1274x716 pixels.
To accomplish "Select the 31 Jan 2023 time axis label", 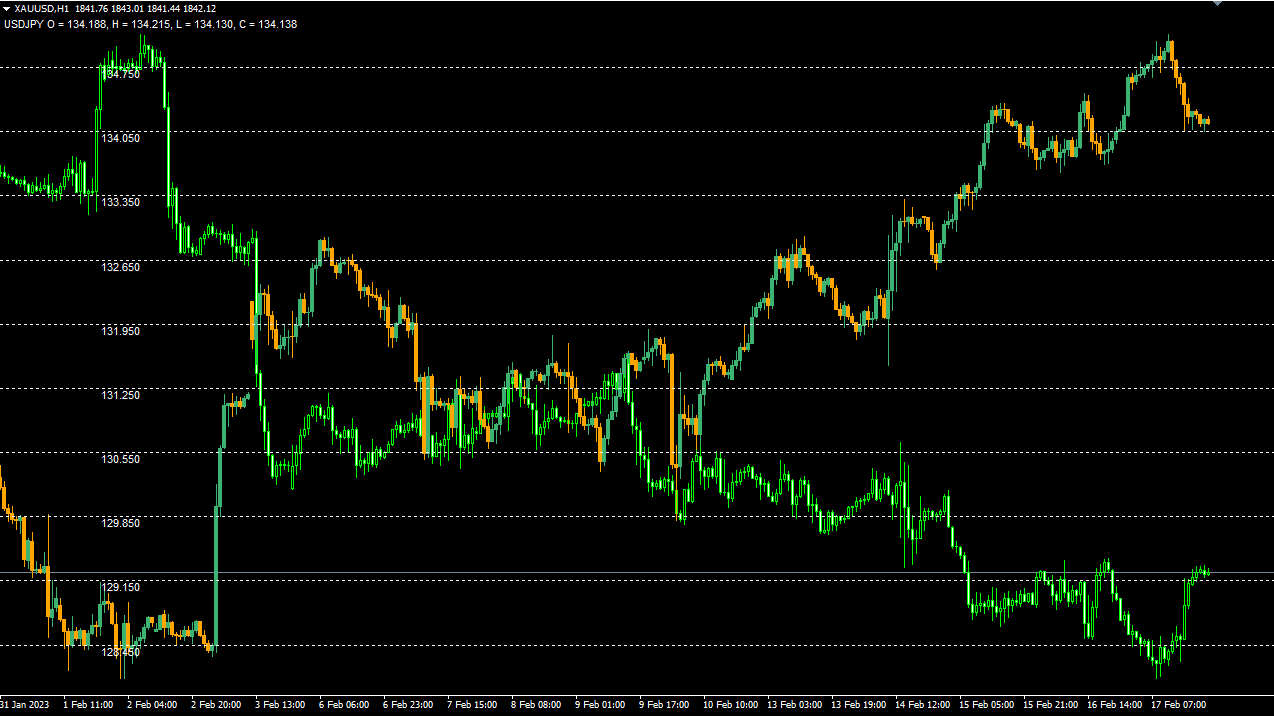I will 24,705.
